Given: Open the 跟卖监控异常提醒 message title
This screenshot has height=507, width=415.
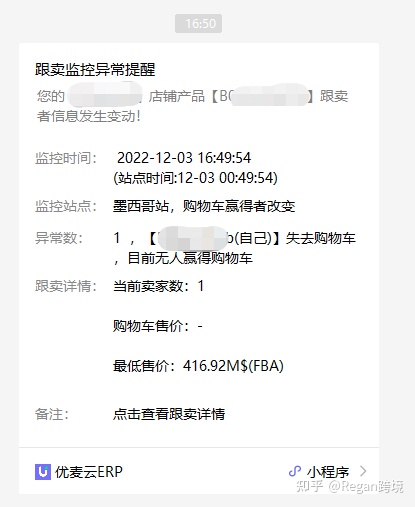Looking at the screenshot, I should [x=95, y=70].
